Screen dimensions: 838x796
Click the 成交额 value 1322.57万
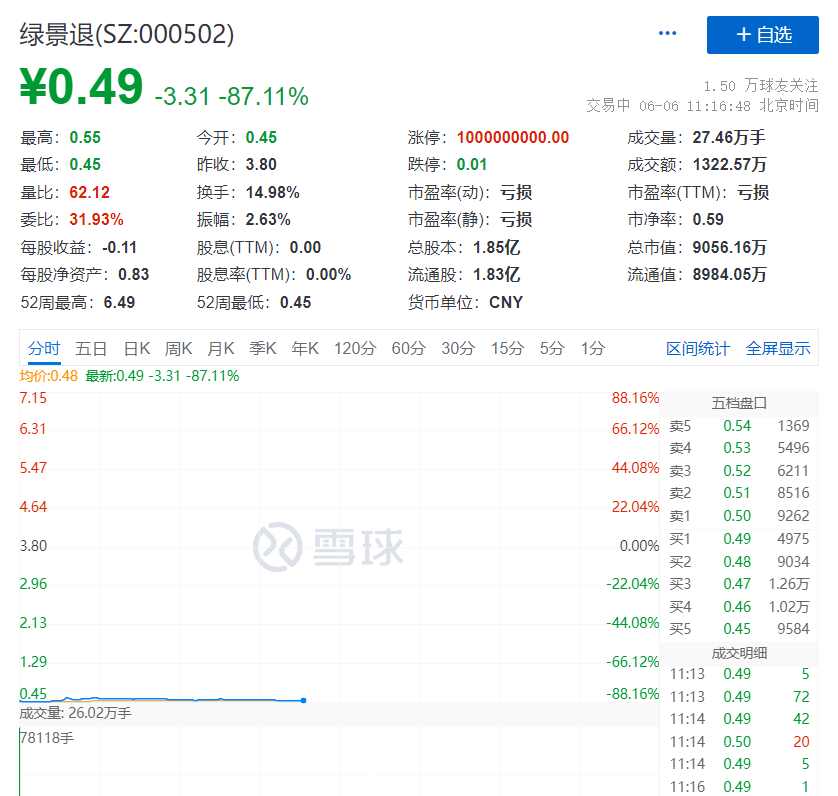pos(730,164)
